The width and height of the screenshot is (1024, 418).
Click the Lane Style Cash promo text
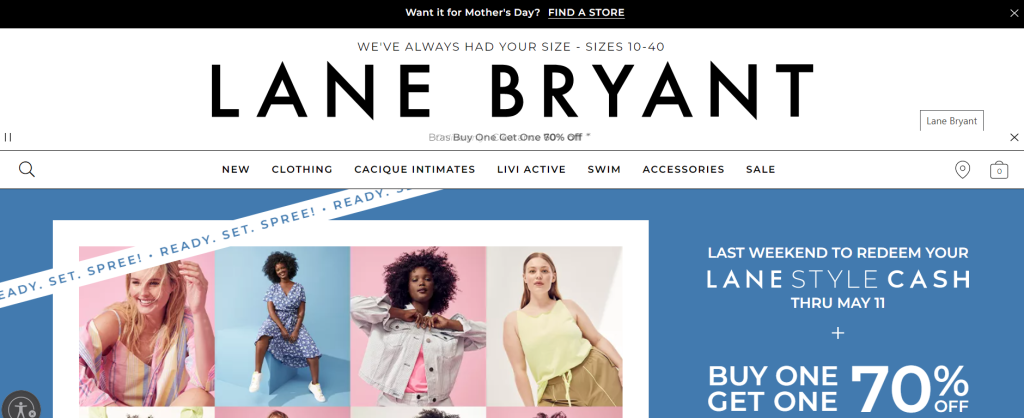838,280
